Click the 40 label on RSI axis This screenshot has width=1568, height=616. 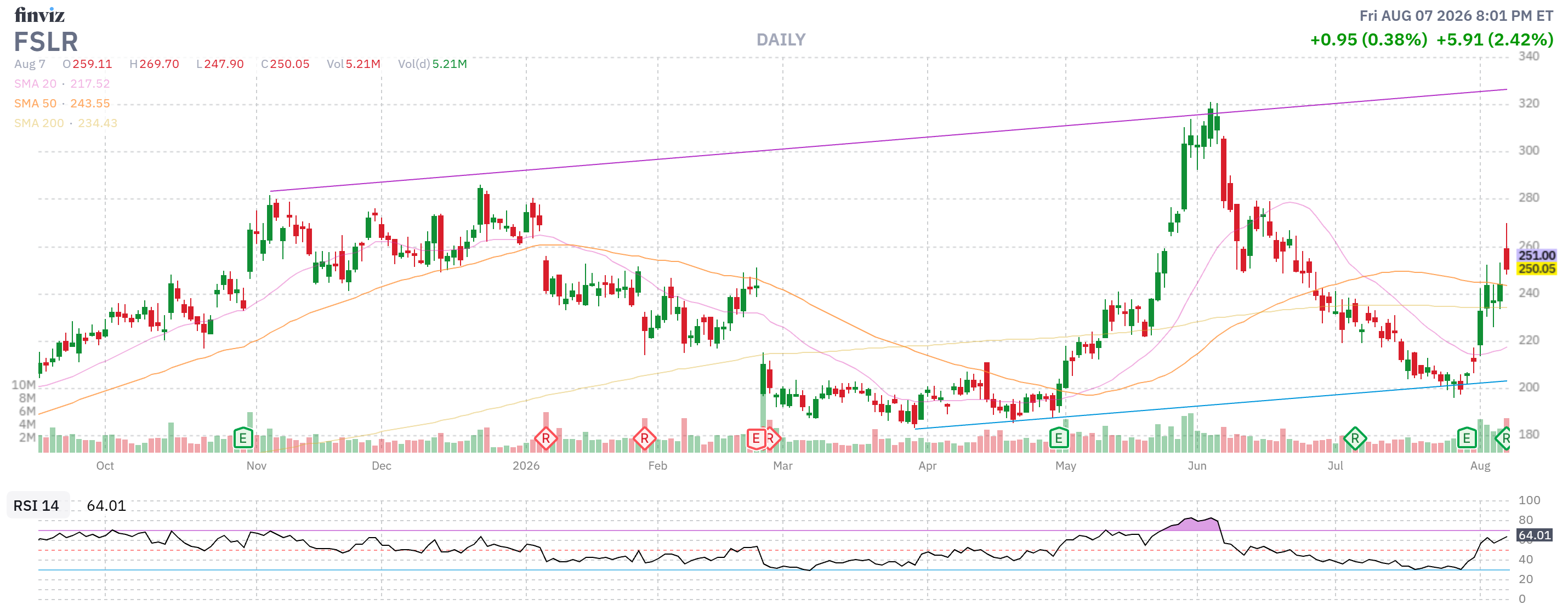(x=1525, y=560)
